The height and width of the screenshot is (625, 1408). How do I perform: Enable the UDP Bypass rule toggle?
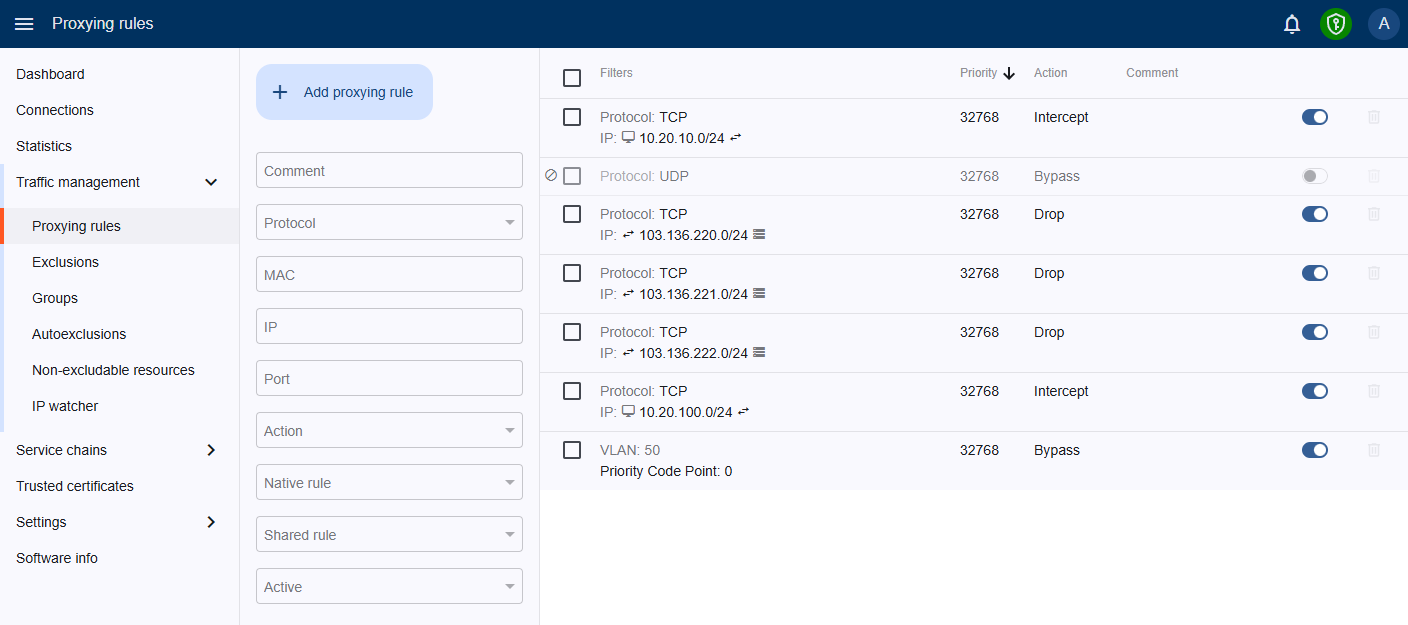point(1315,175)
